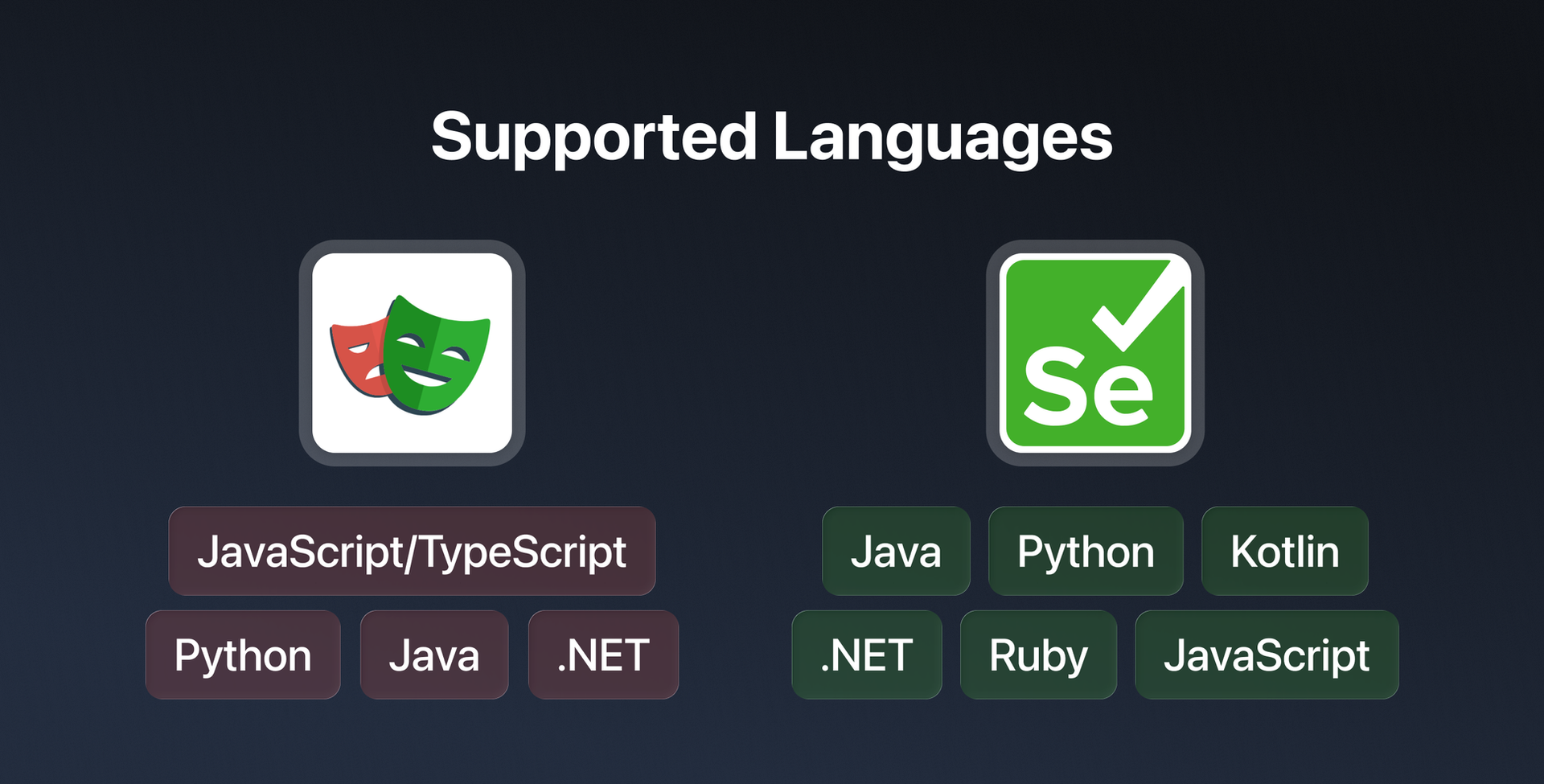Open the Java badge under Selenium
Image resolution: width=1544 pixels, height=784 pixels.
[x=896, y=552]
